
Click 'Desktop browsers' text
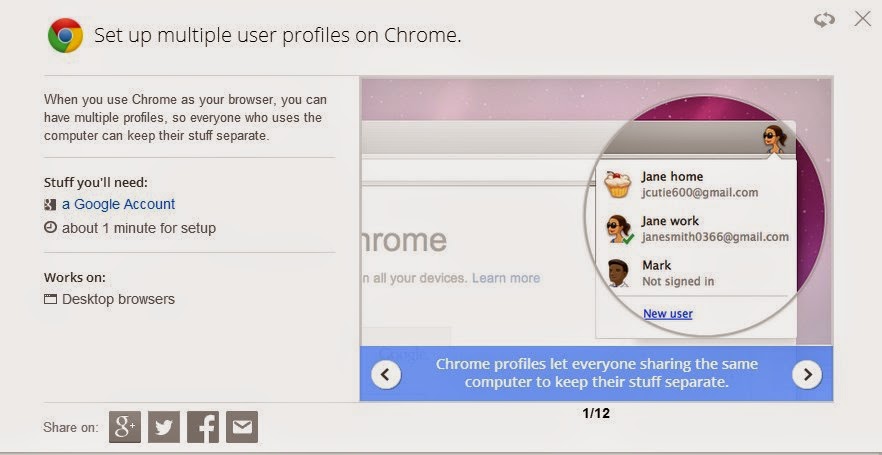pos(118,299)
